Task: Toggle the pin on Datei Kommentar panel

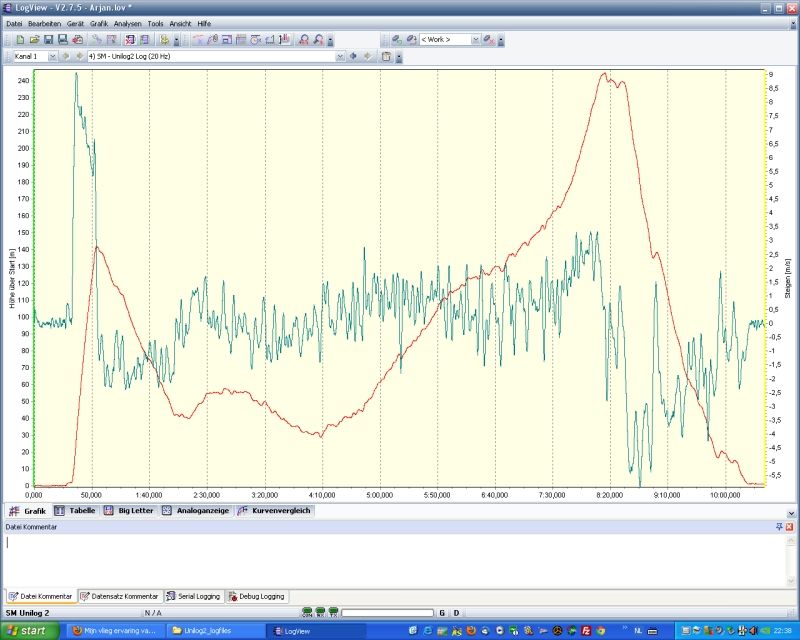Action: 779,527
